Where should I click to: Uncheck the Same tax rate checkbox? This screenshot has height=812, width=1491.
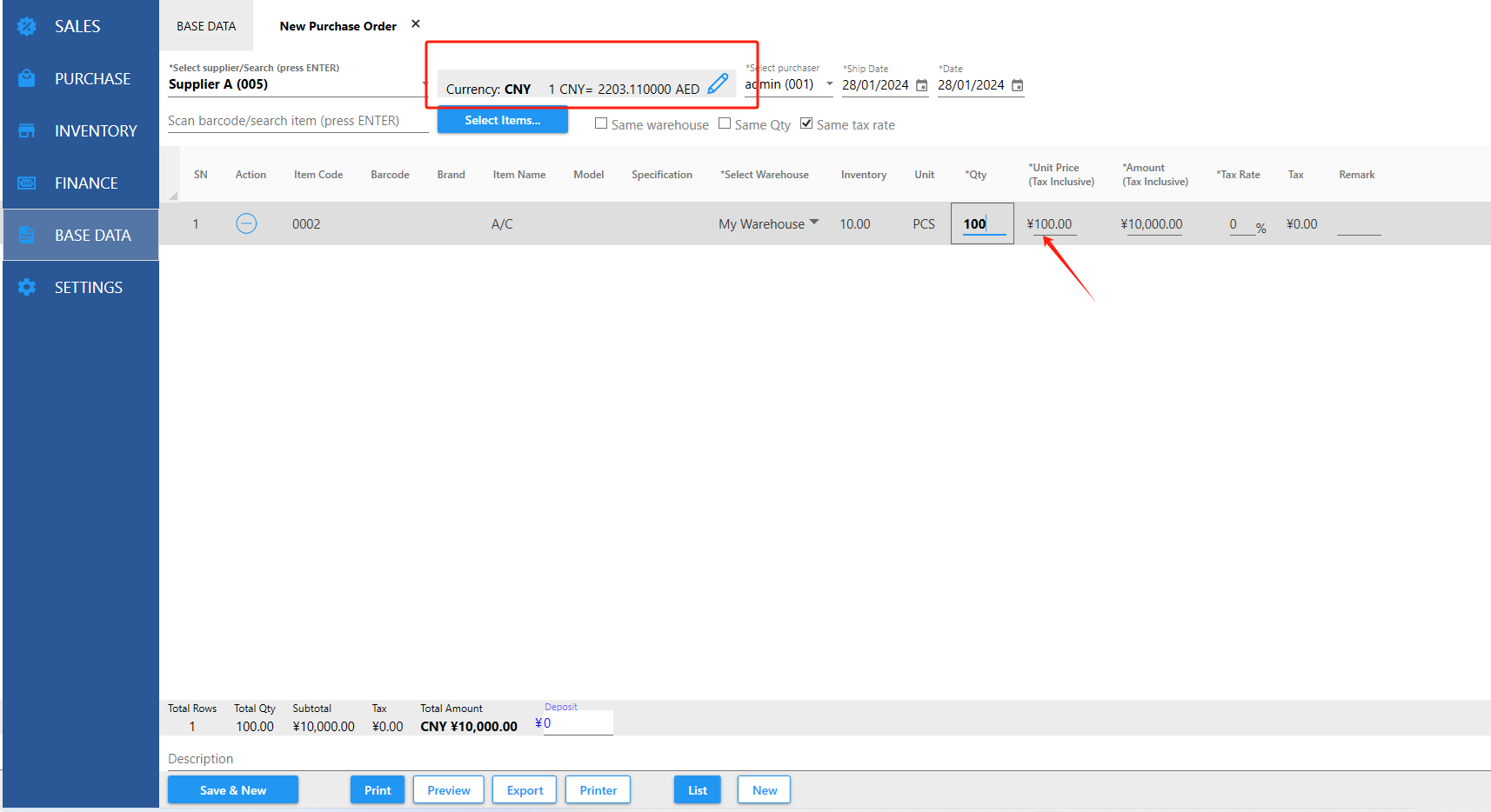coord(806,123)
